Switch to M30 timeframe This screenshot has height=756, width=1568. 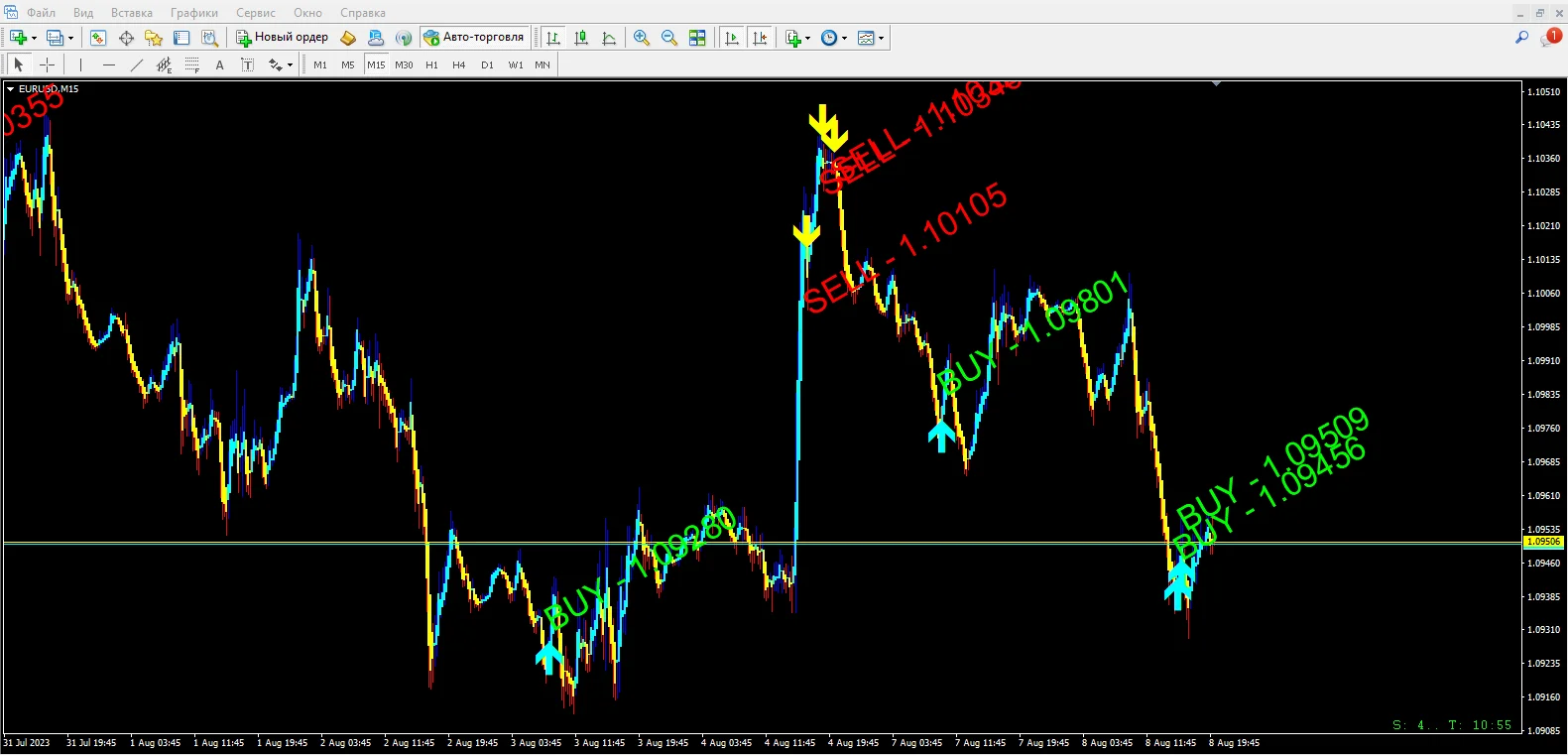click(x=404, y=64)
